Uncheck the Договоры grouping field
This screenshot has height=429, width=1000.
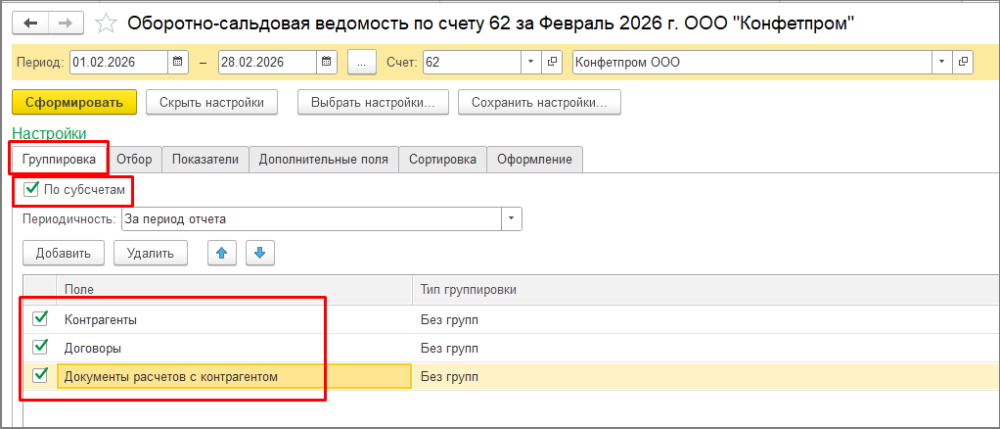[40, 347]
